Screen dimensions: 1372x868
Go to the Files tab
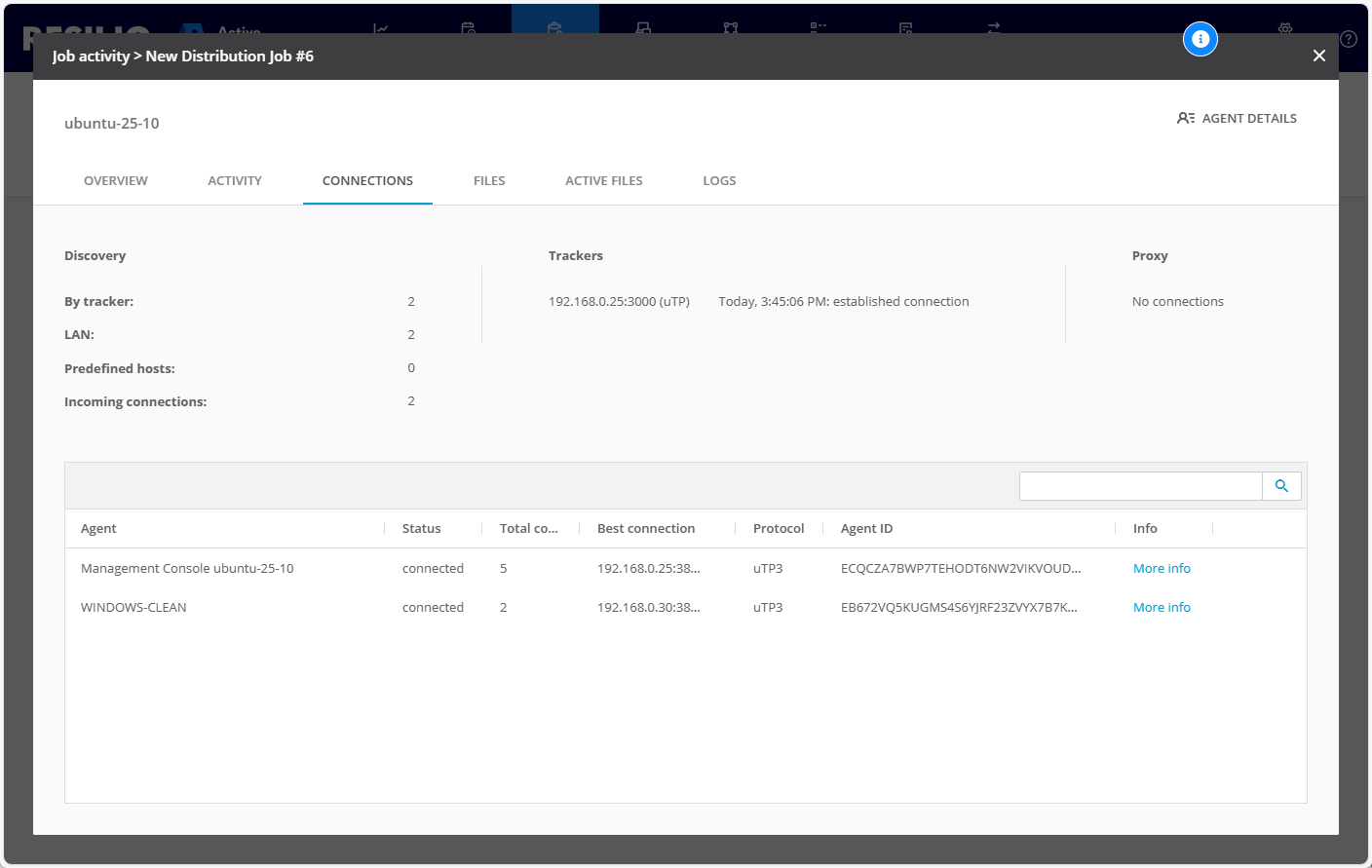tap(489, 180)
